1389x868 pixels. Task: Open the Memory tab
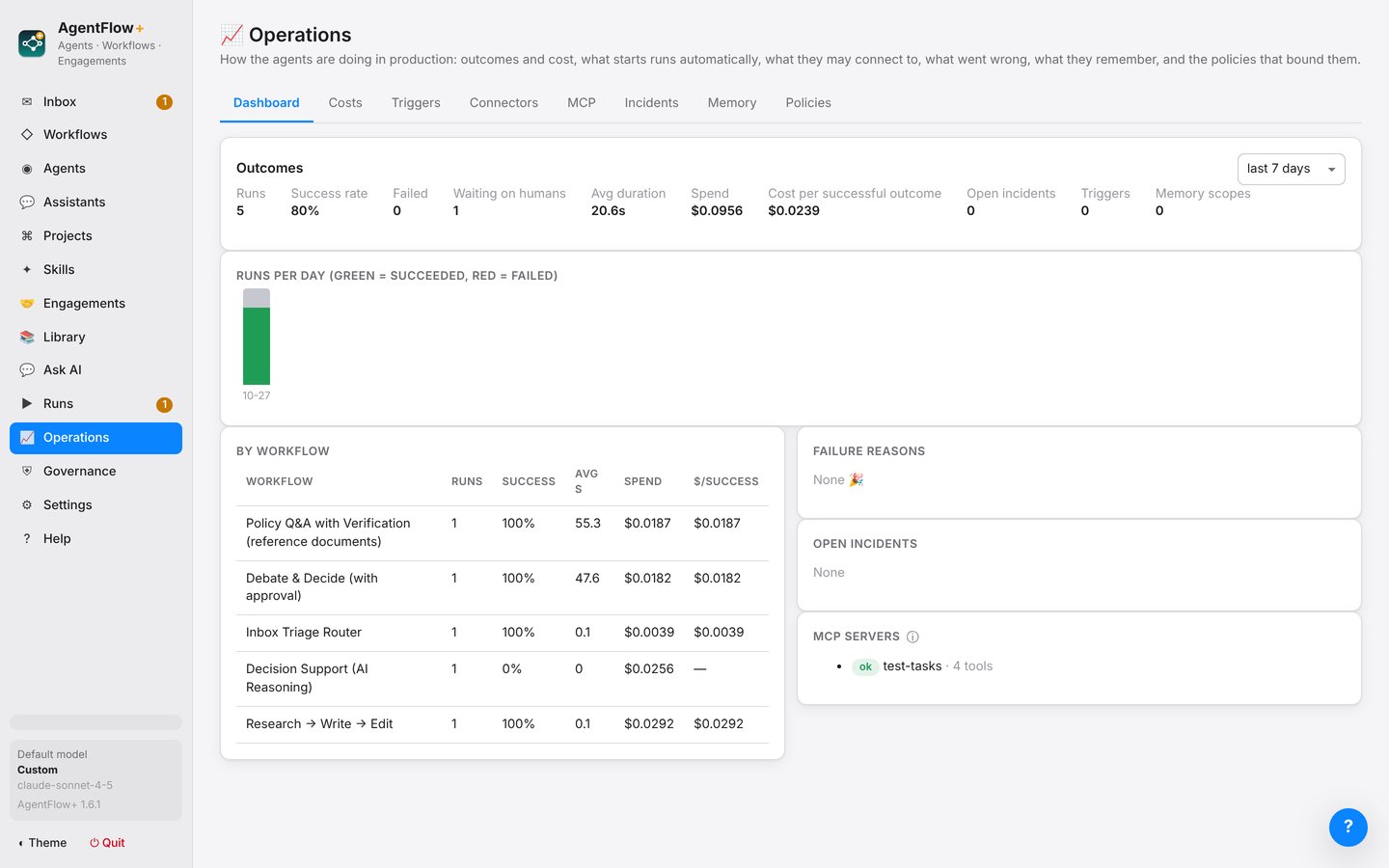732,103
